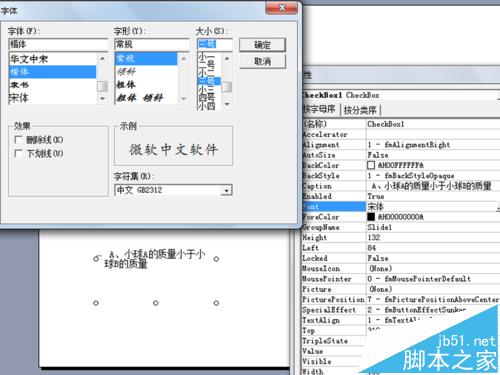Click the 确定 button in font dialog
This screenshot has width=500, height=375.
tap(262, 45)
